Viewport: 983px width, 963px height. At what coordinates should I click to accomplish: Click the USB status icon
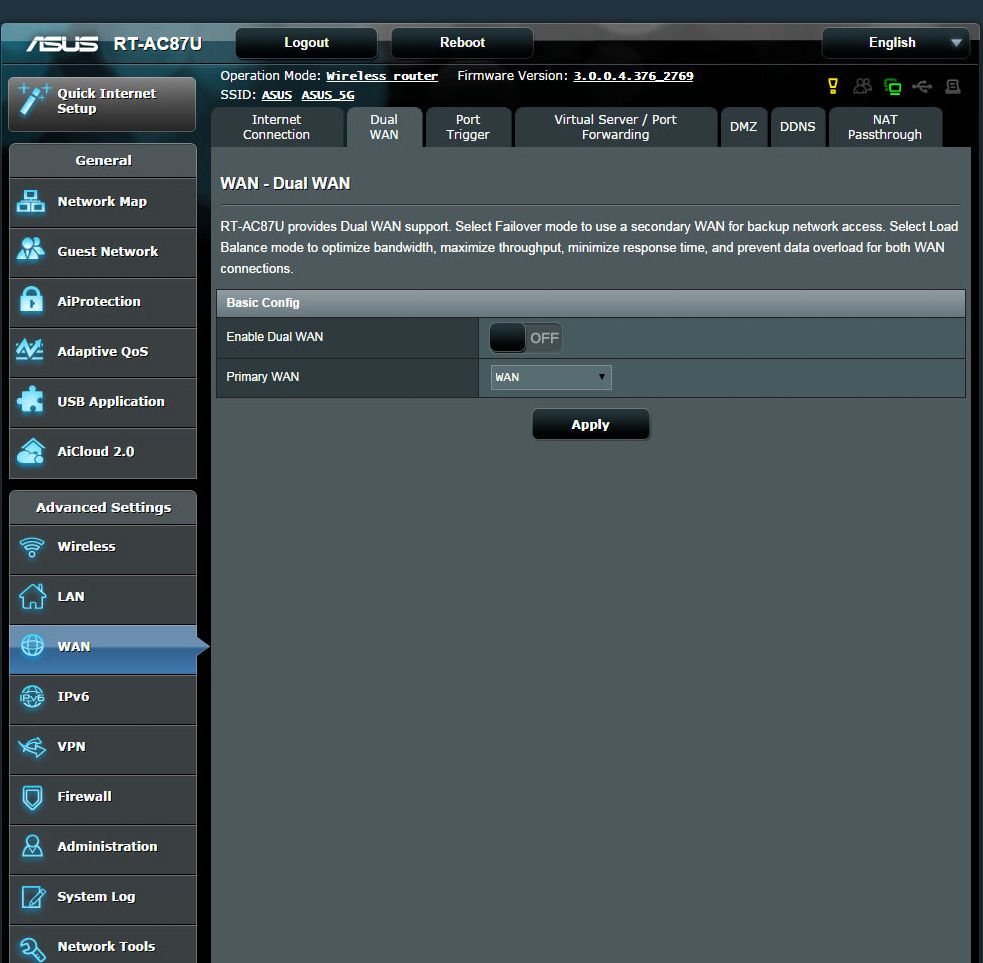[x=922, y=87]
